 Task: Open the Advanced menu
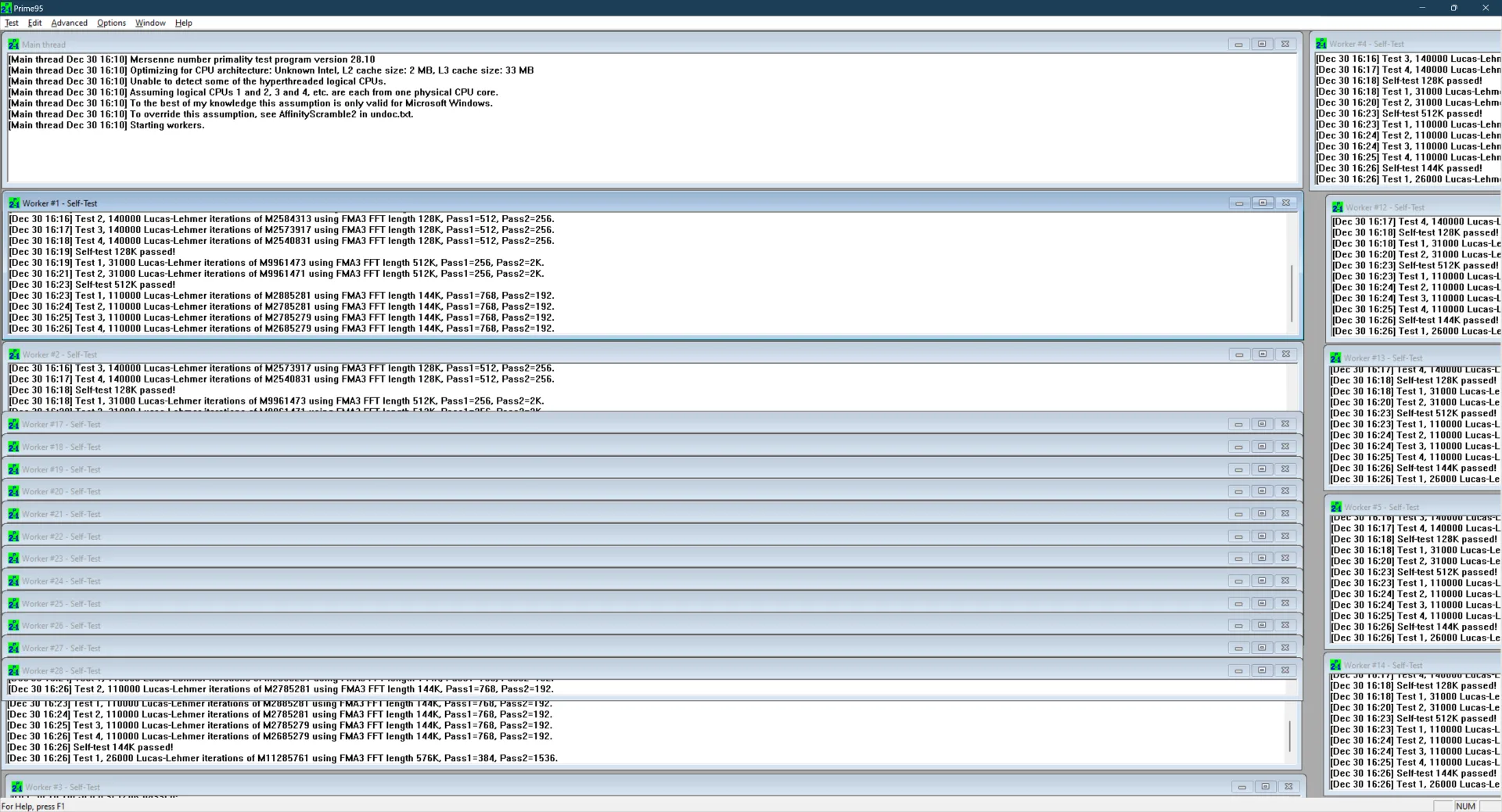point(70,23)
